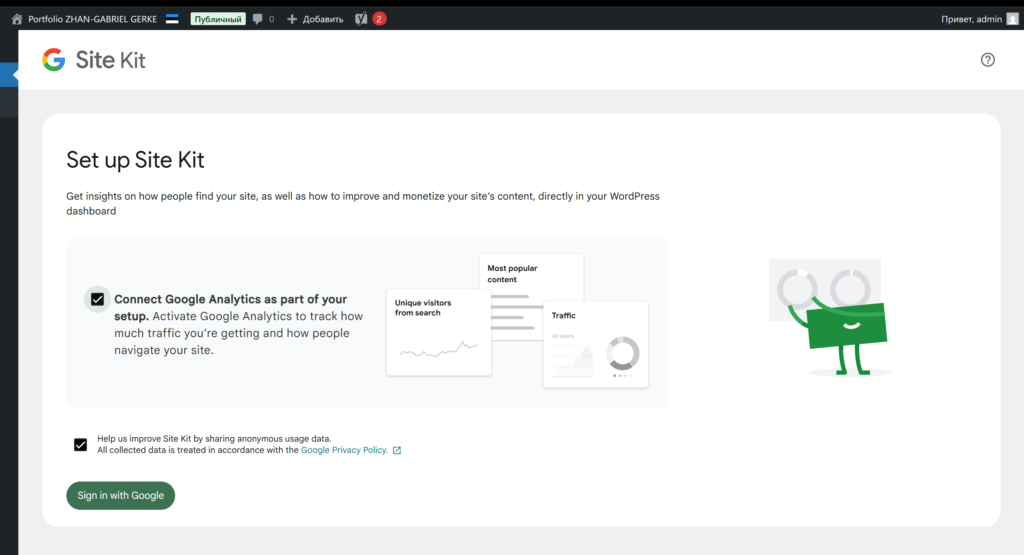The image size is (1024, 555).
Task: Open the Google Privacy Policy link
Action: [x=344, y=450]
